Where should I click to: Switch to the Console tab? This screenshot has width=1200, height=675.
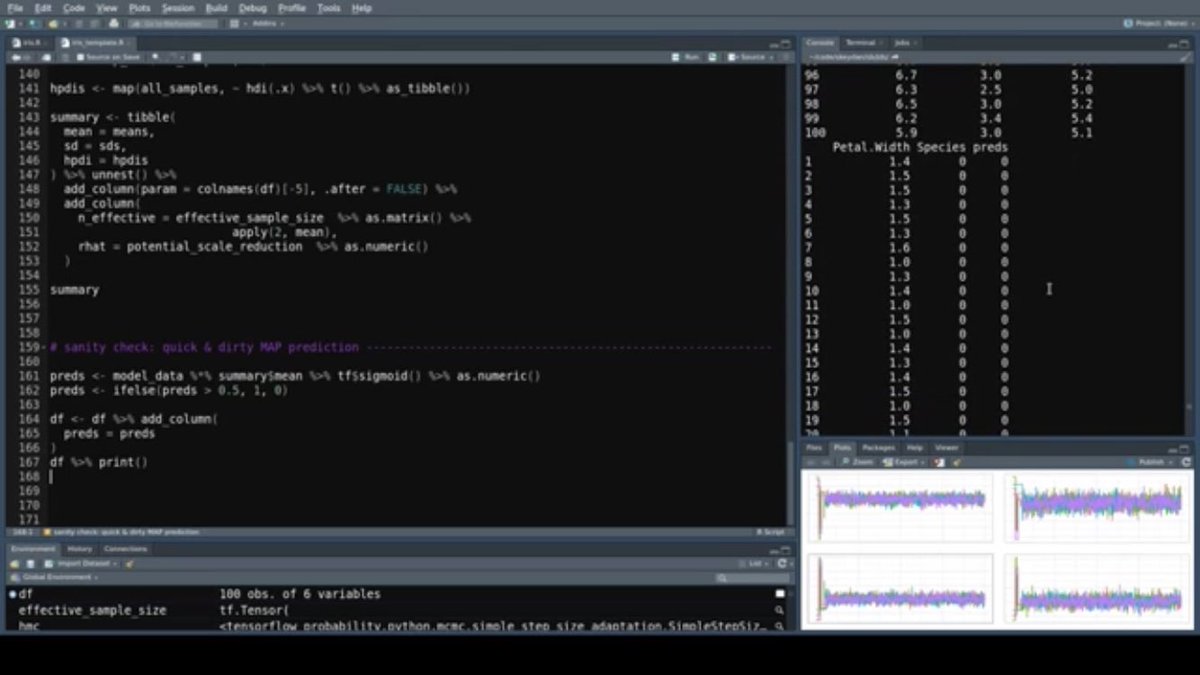(820, 43)
